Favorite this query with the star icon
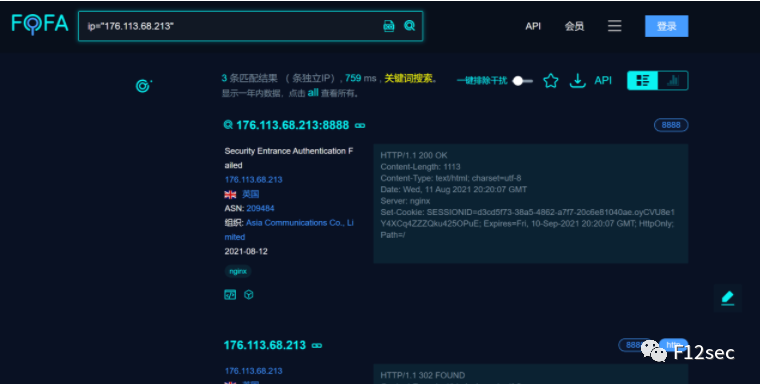Image resolution: width=760 pixels, height=384 pixels. coord(551,80)
